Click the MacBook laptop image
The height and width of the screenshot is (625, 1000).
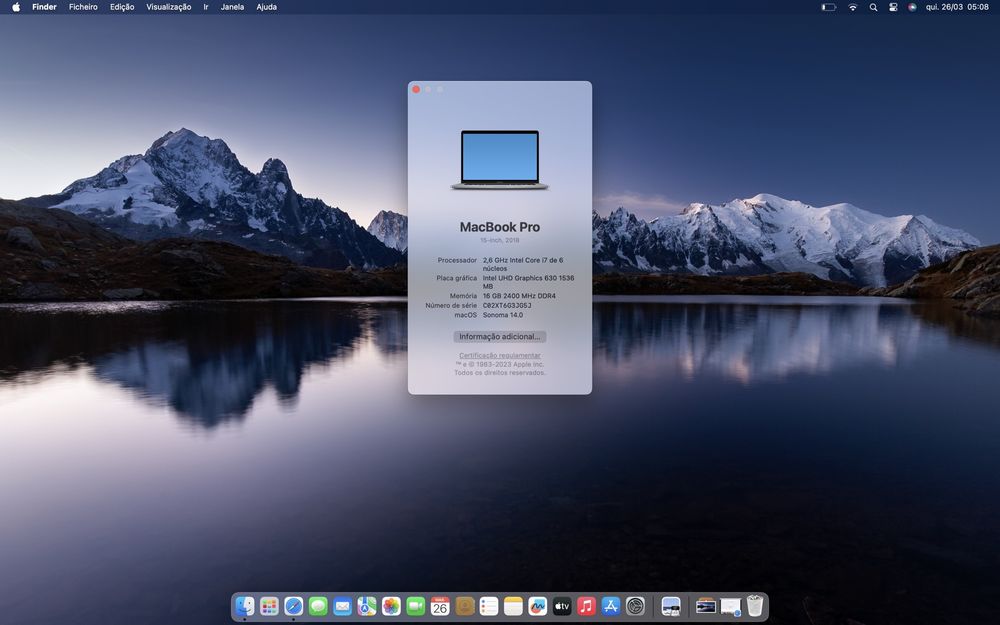pyautogui.click(x=500, y=159)
